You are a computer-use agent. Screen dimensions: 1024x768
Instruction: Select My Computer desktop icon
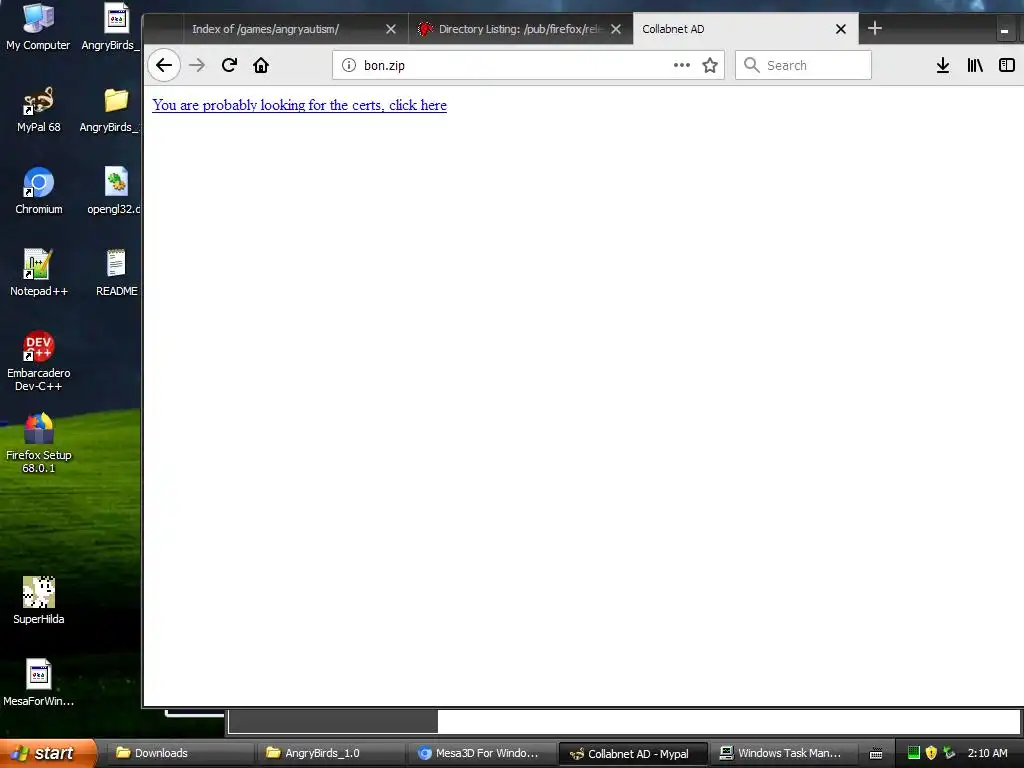click(x=38, y=27)
